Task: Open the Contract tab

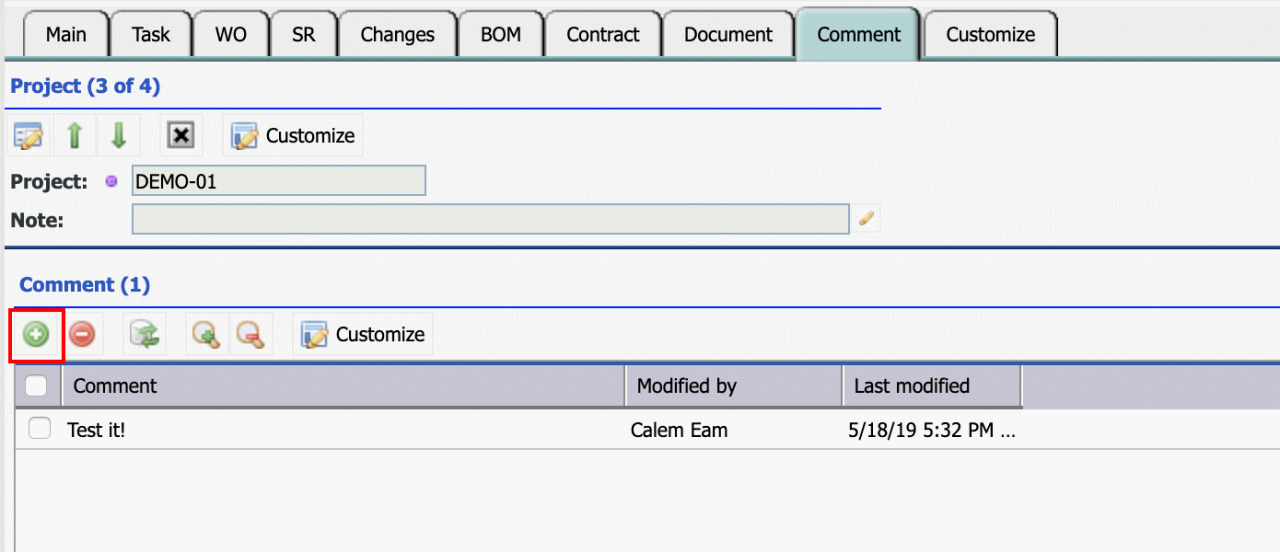Action: pyautogui.click(x=603, y=34)
